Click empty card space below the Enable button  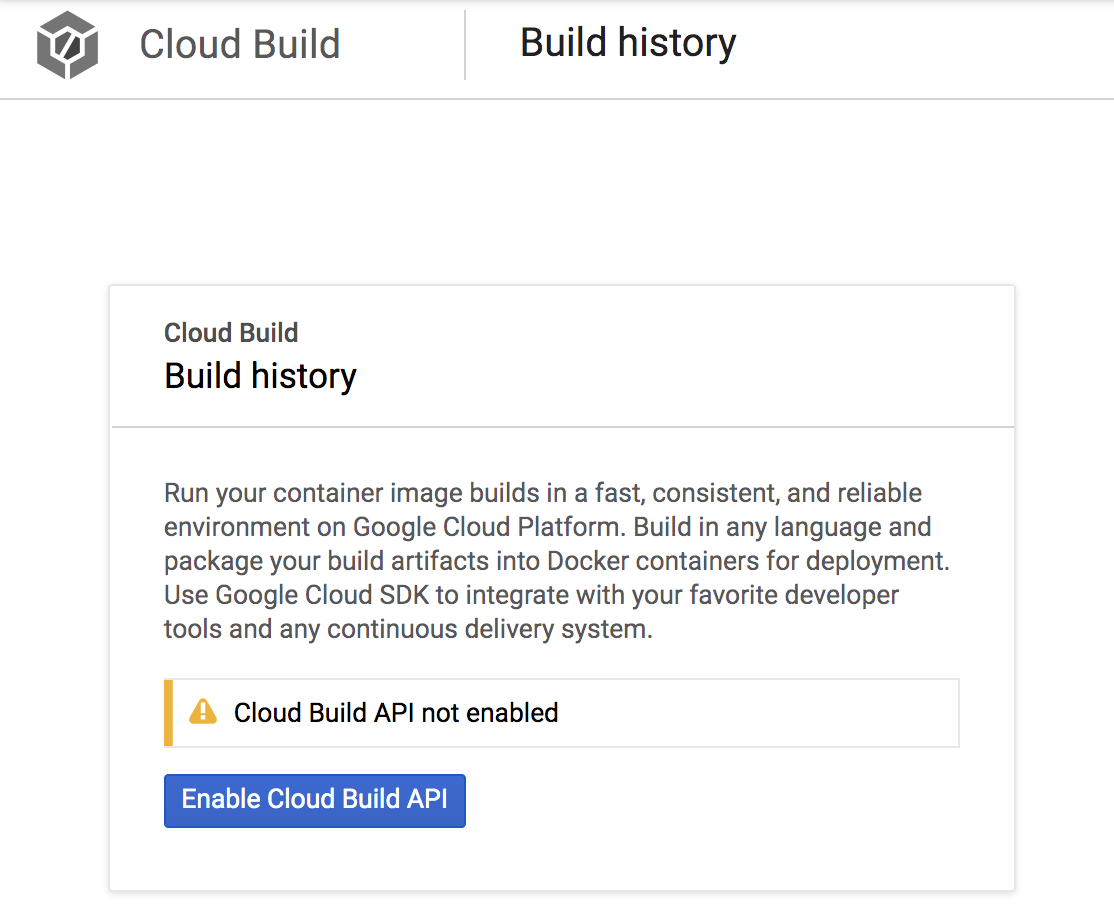[x=560, y=860]
